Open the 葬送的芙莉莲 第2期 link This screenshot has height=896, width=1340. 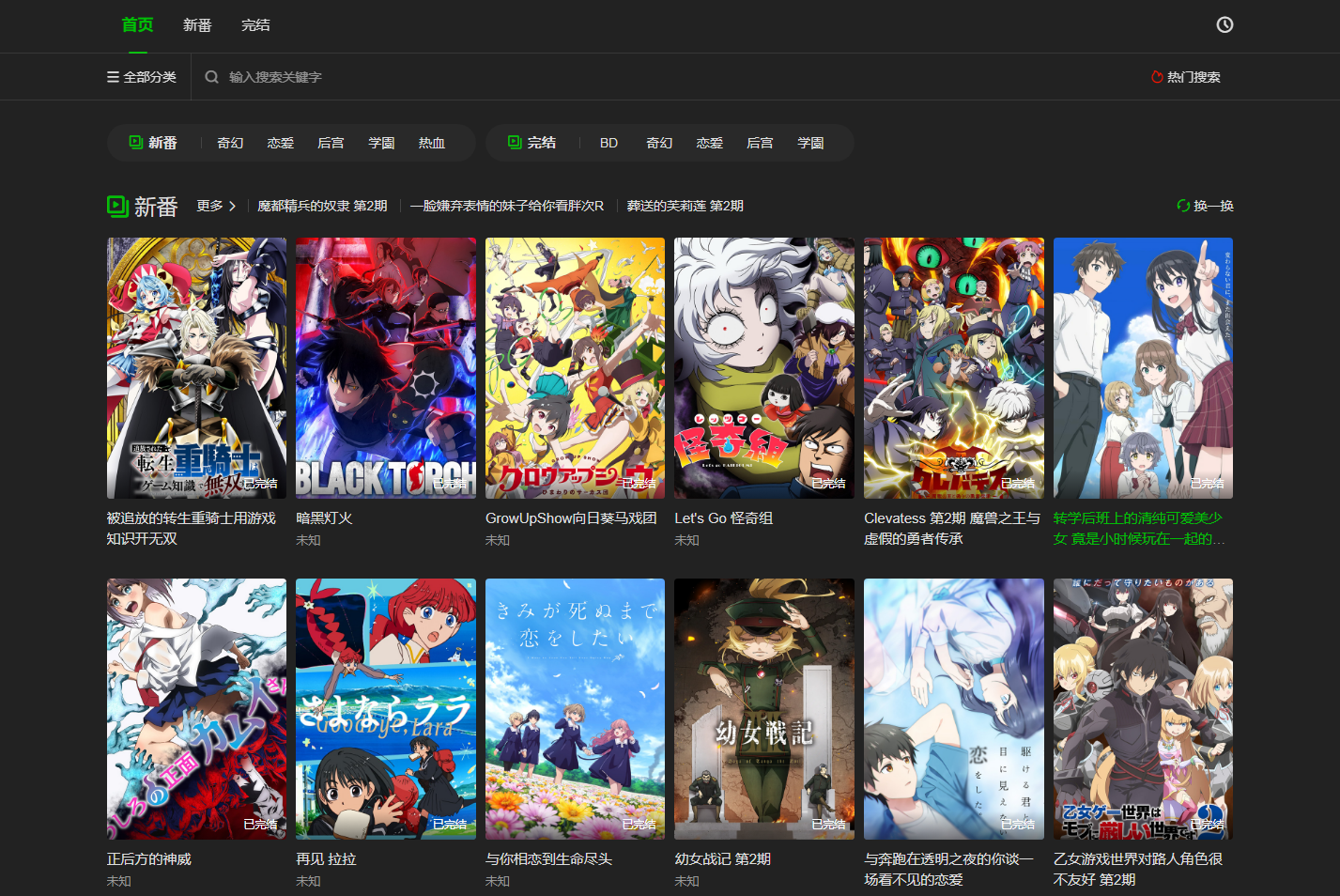(685, 206)
